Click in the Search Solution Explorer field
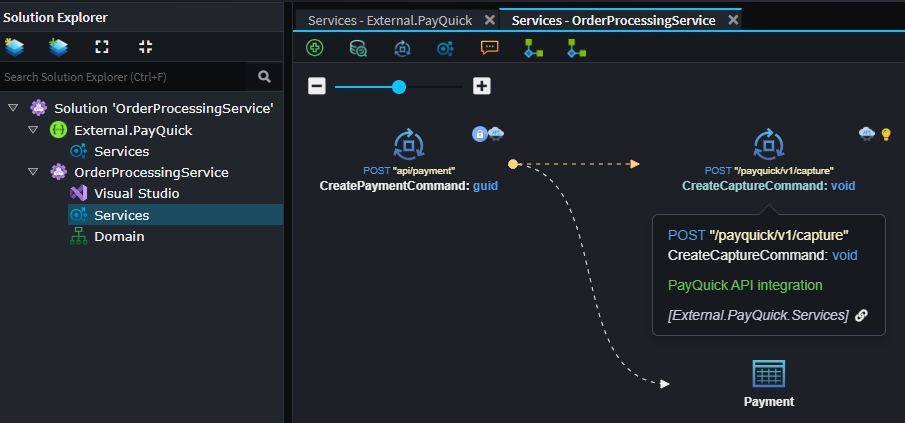This screenshot has width=905, height=423. click(124, 77)
